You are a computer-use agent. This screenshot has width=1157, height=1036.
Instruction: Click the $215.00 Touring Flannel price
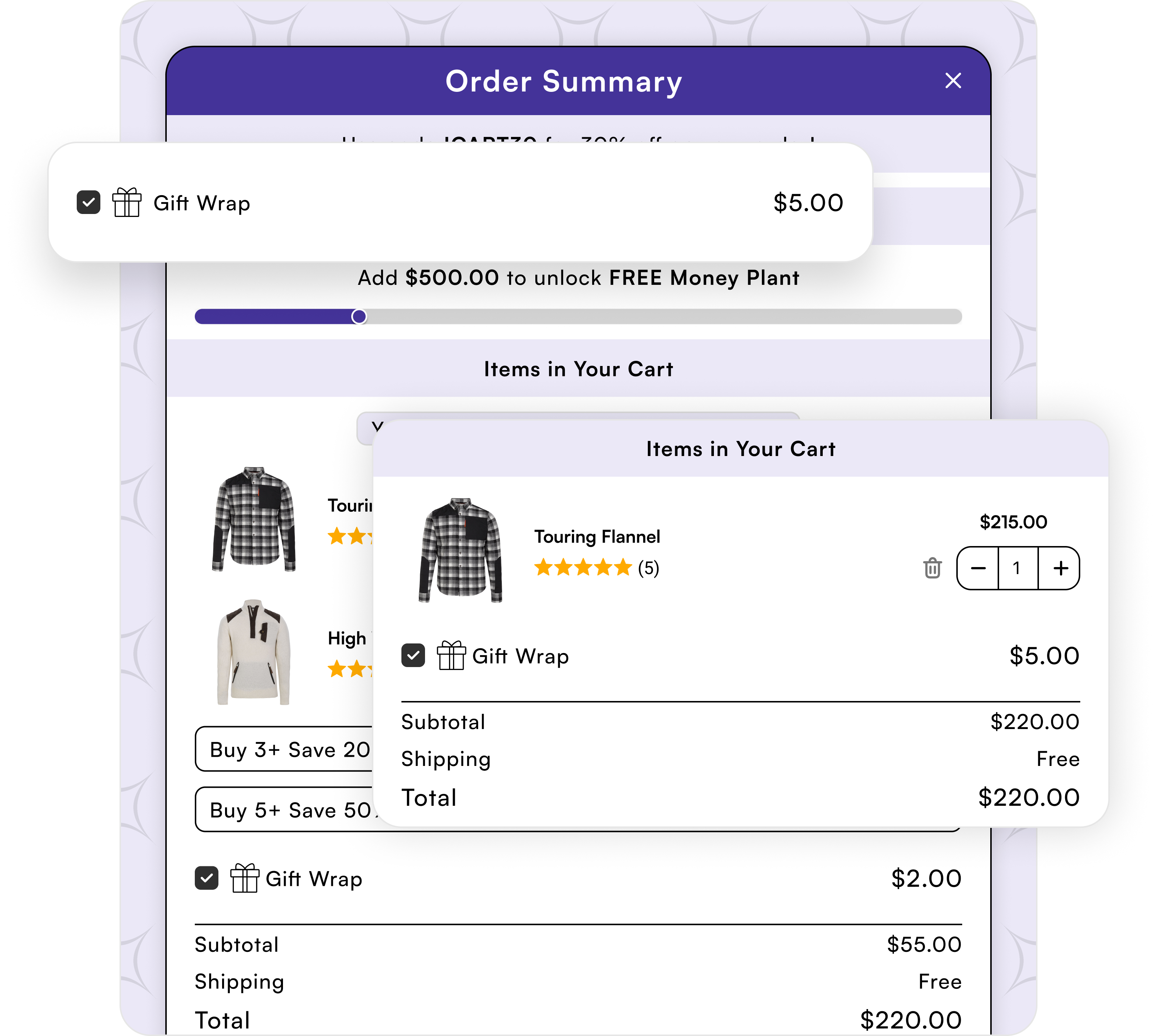point(1013,522)
